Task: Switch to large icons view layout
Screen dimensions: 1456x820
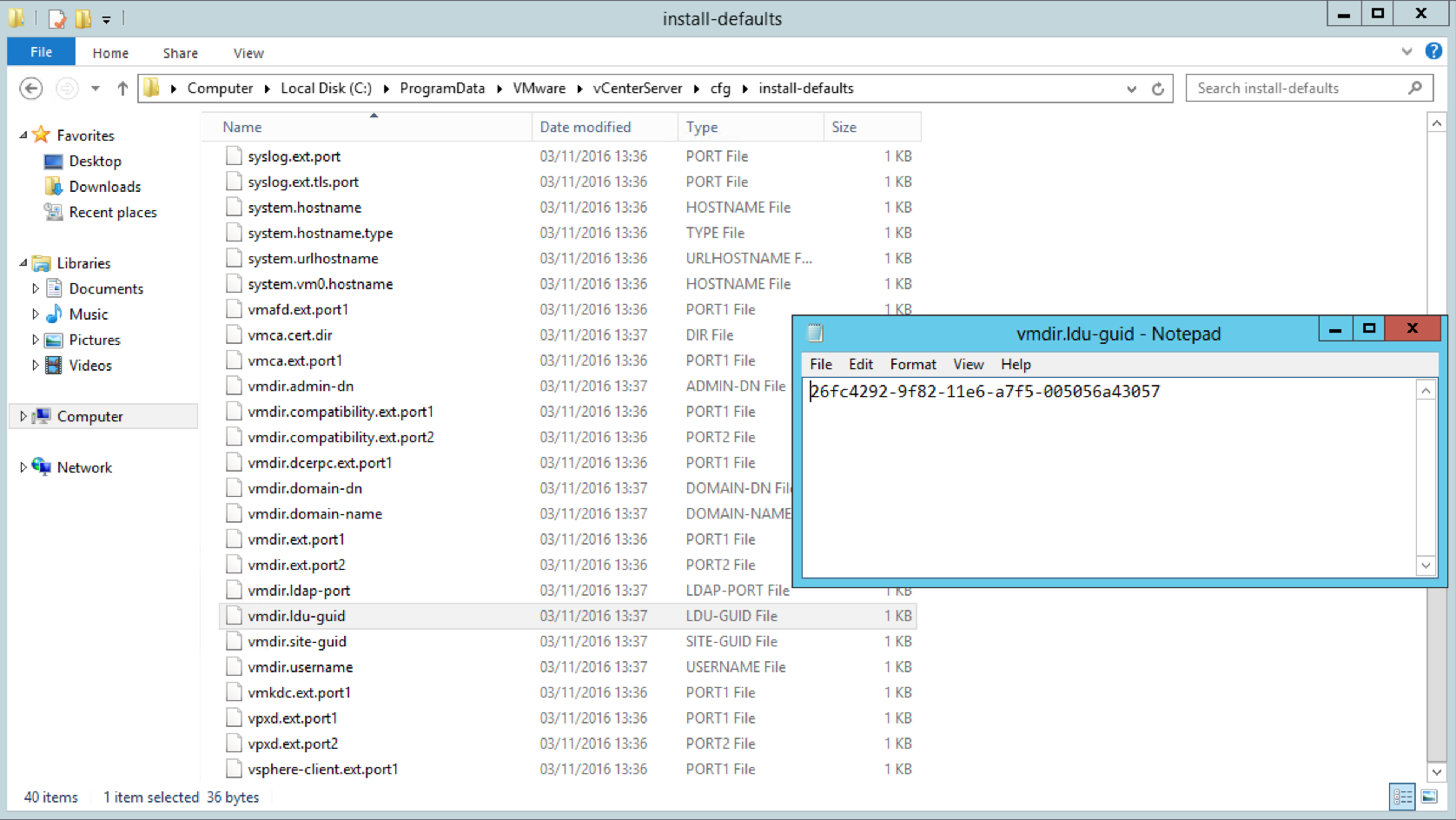Action: click(x=1429, y=797)
